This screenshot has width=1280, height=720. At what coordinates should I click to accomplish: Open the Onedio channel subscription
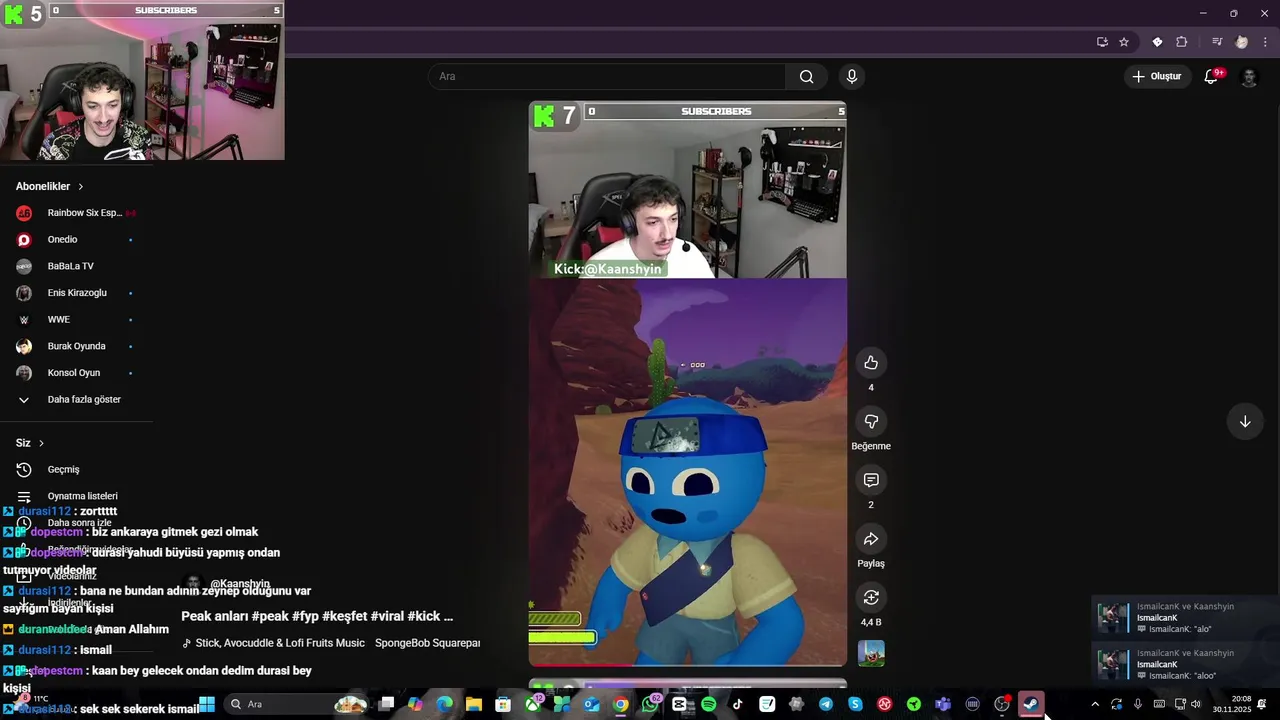(76, 240)
